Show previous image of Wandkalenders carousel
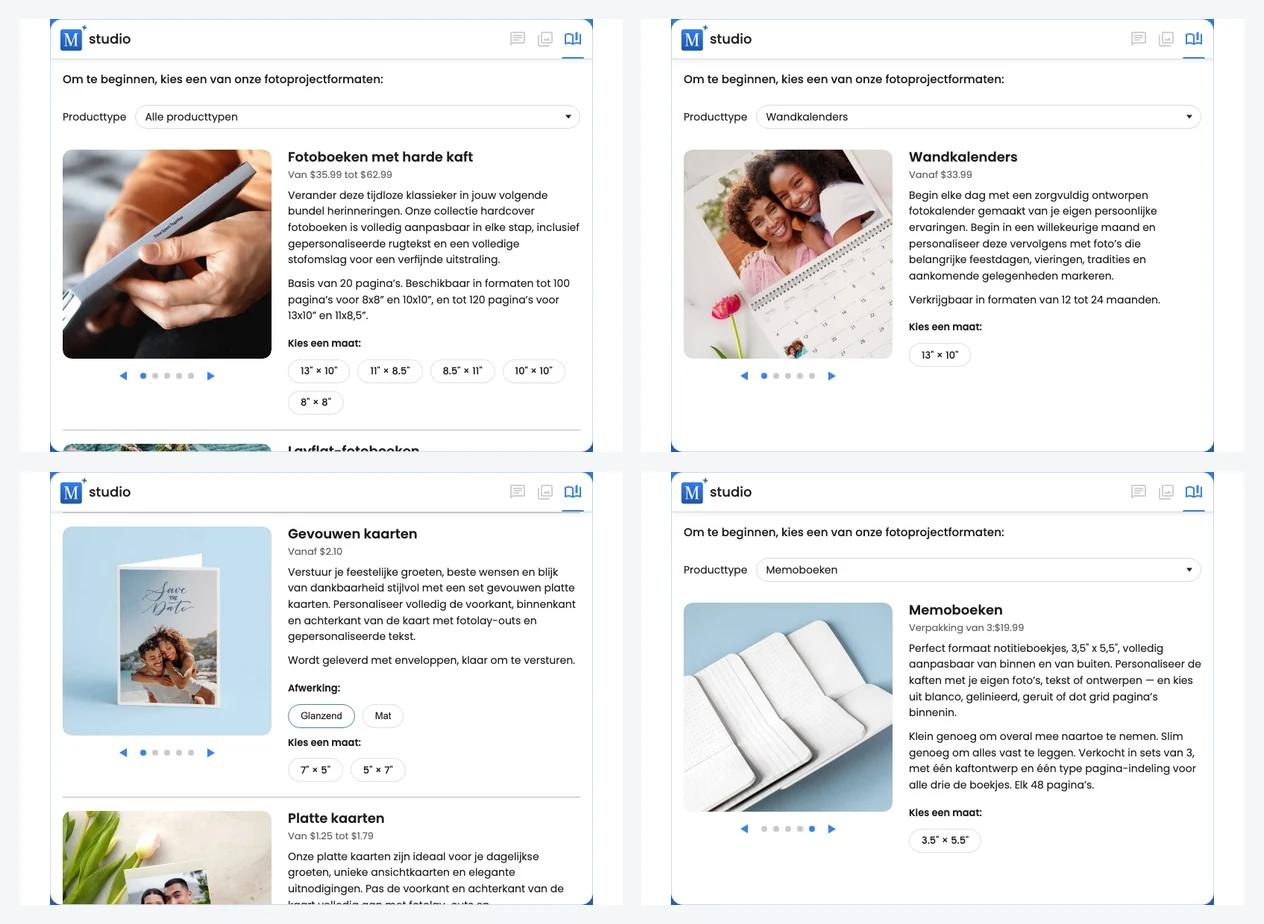1264x924 pixels. coord(744,376)
